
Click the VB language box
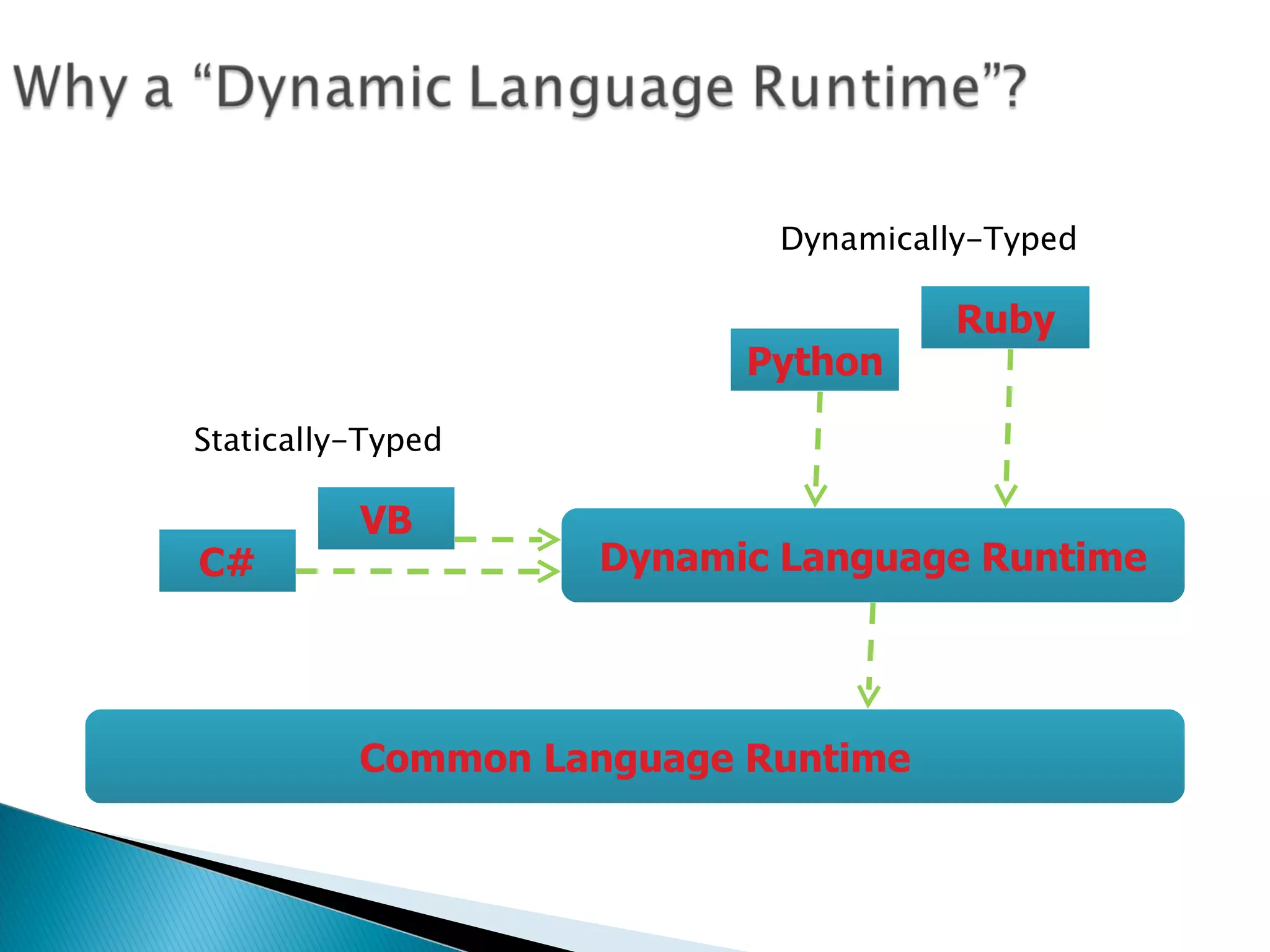[386, 519]
